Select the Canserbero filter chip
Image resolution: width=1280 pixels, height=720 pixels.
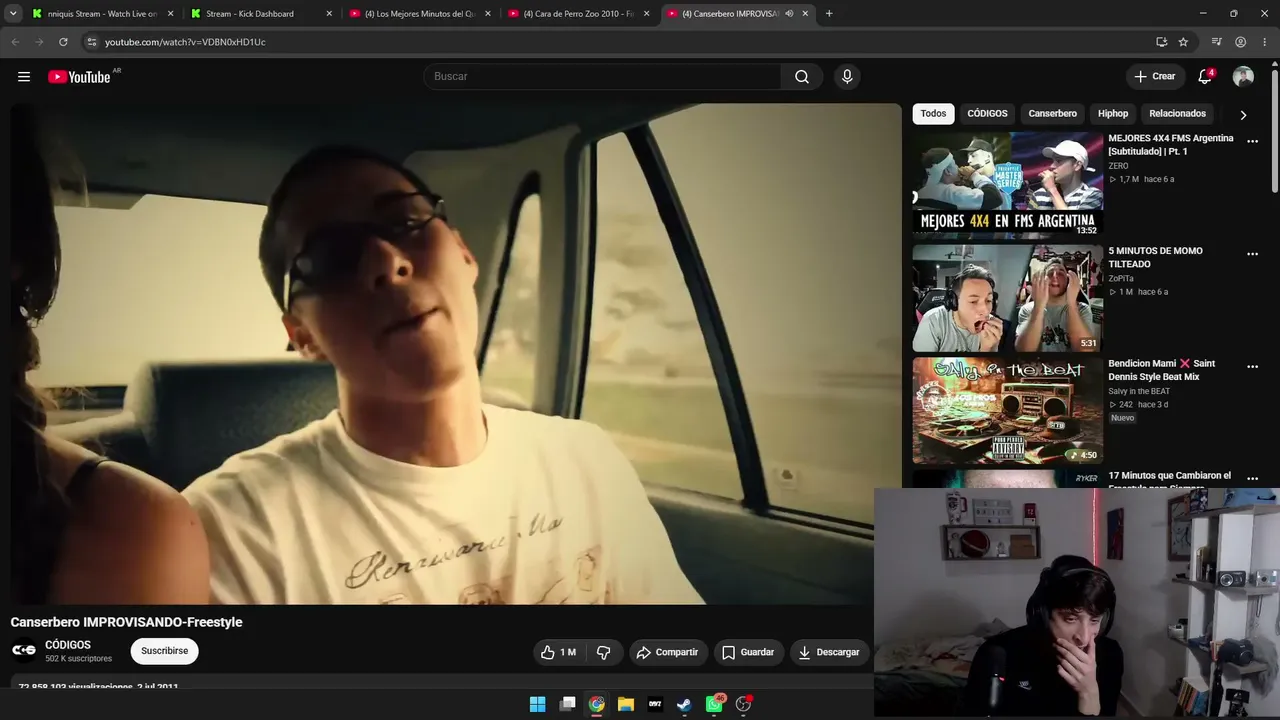click(x=1053, y=114)
